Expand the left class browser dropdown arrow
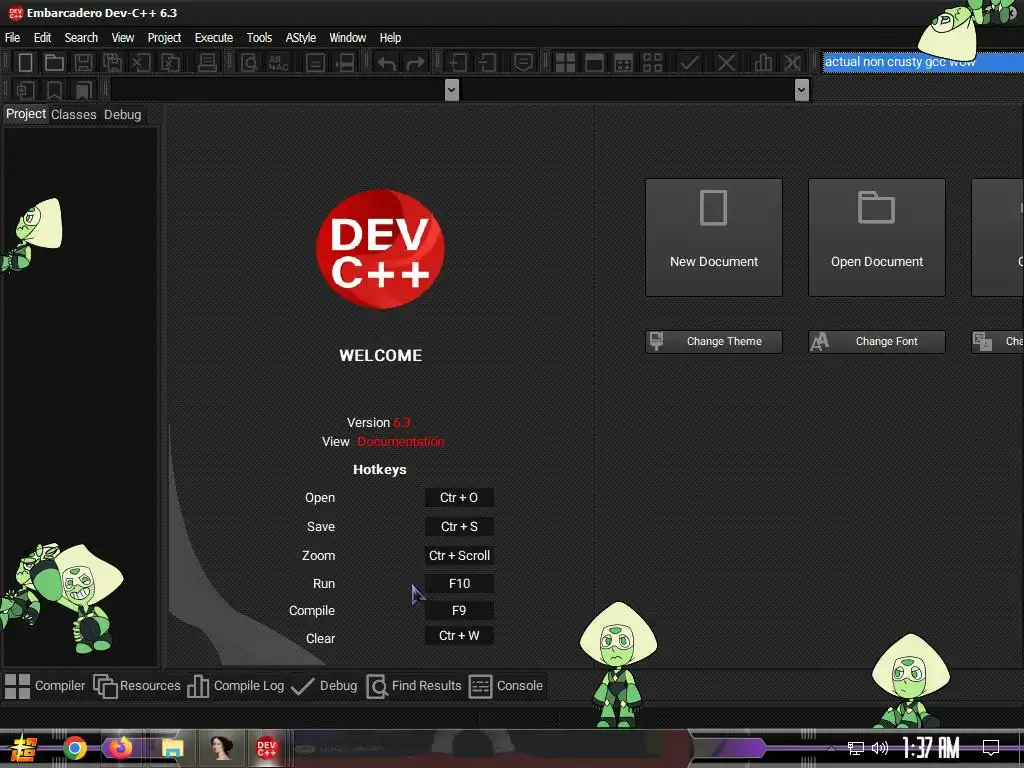 [x=451, y=89]
